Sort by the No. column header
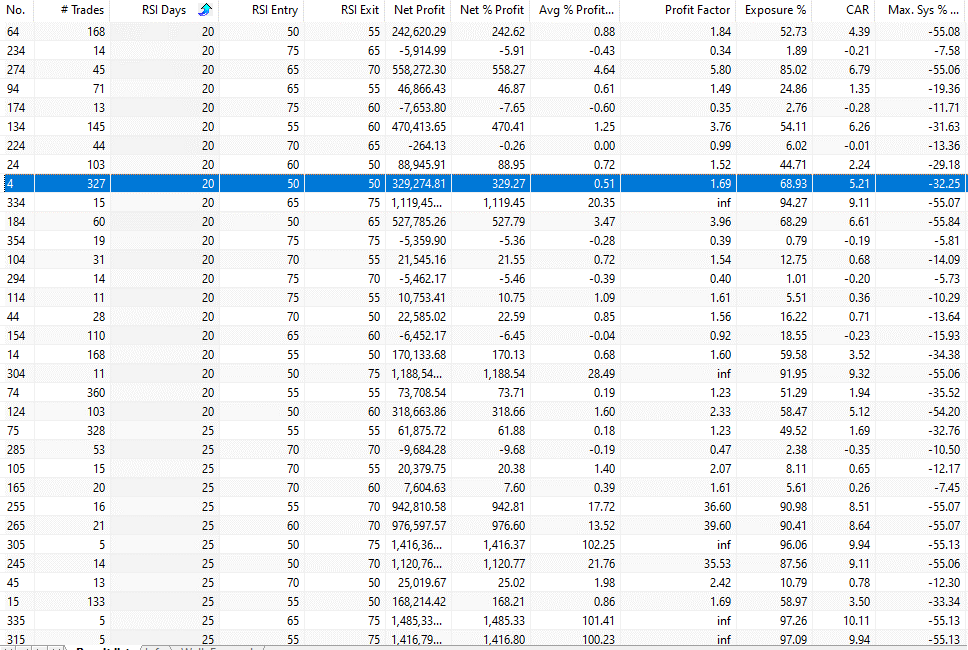The image size is (968, 650). (15, 10)
